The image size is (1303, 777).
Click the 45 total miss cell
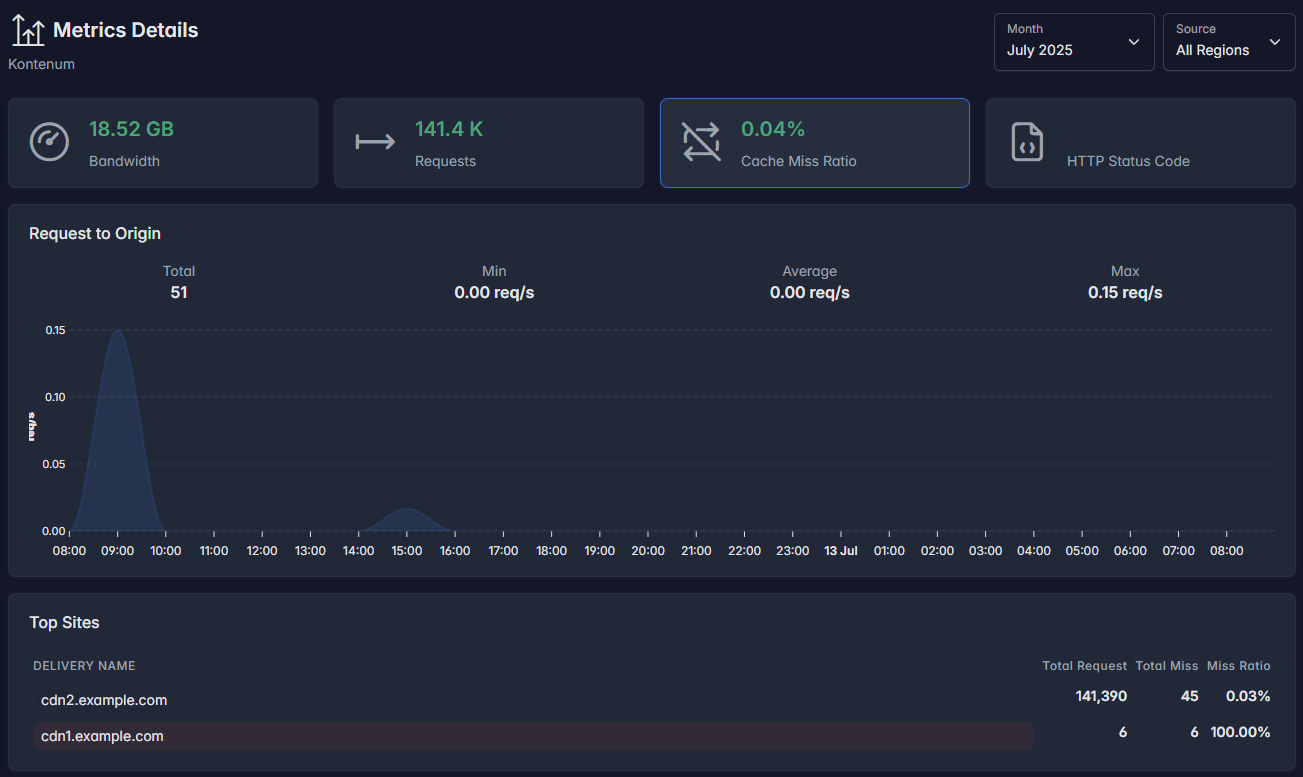[1190, 696]
